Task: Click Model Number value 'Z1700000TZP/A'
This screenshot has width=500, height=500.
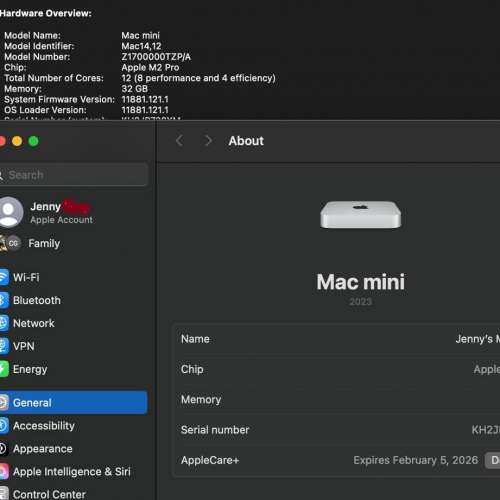Action: (x=156, y=57)
